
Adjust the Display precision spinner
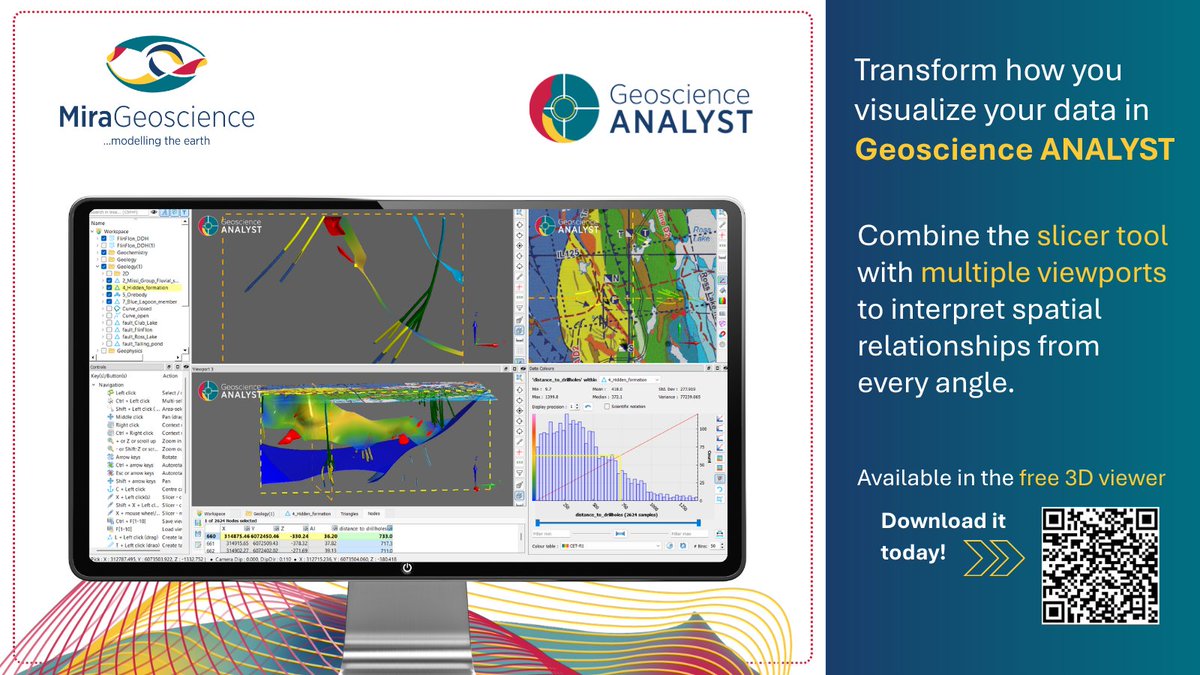click(x=574, y=406)
